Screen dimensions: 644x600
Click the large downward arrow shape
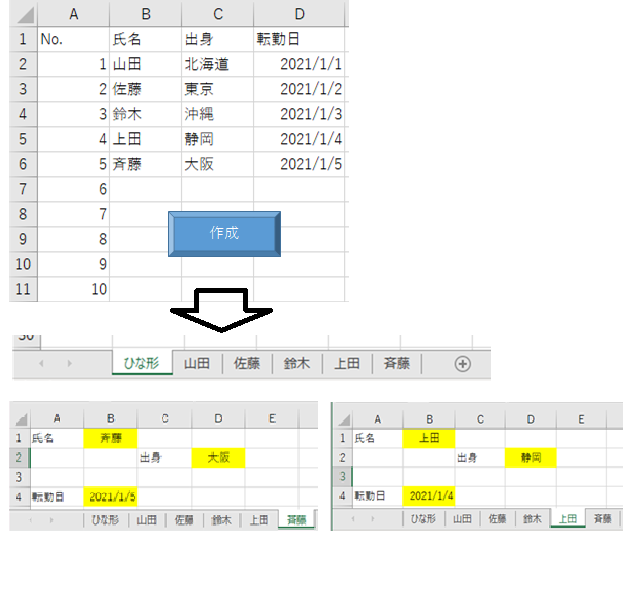(x=223, y=309)
